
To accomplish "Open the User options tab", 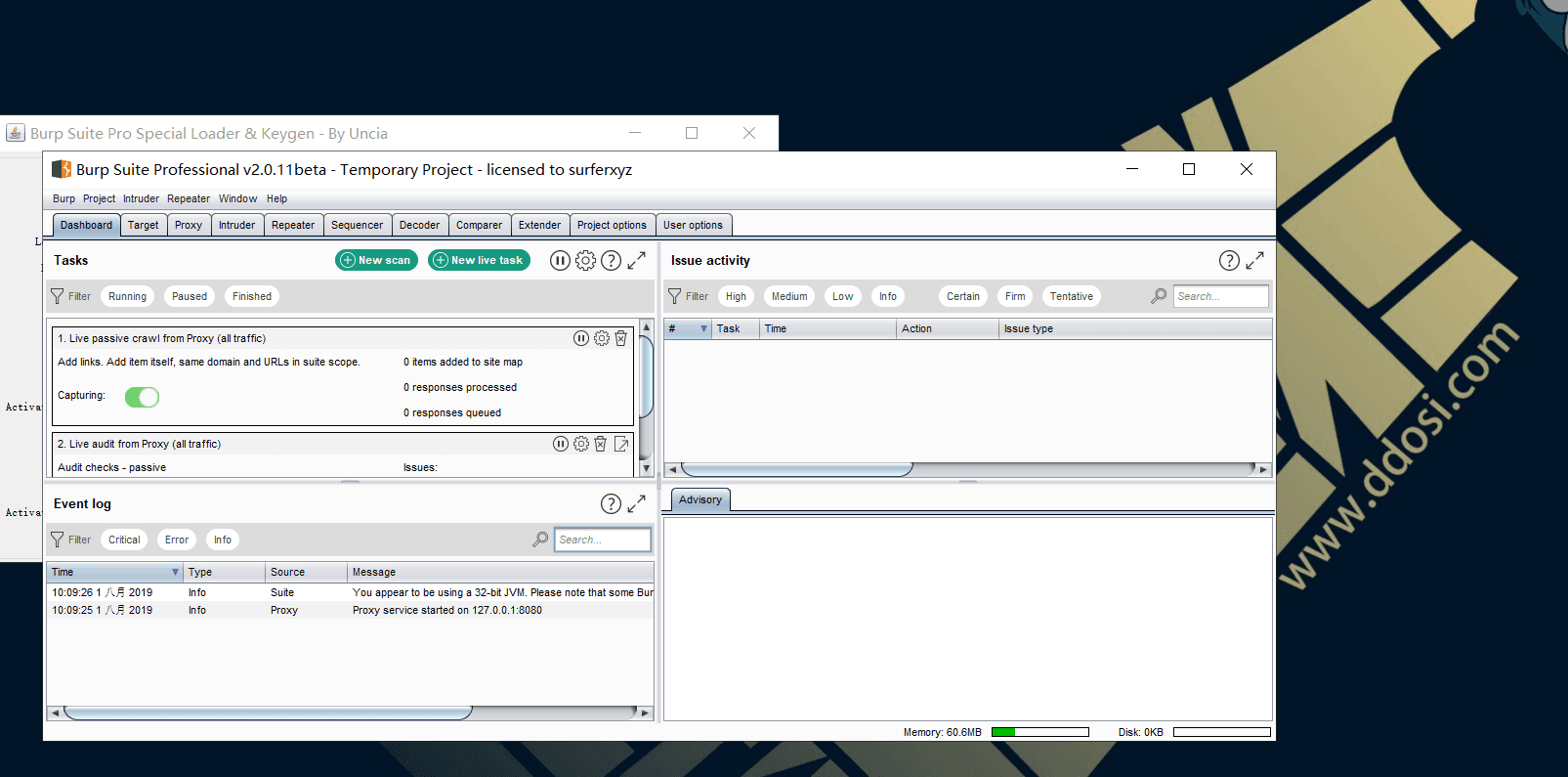I will [x=694, y=225].
